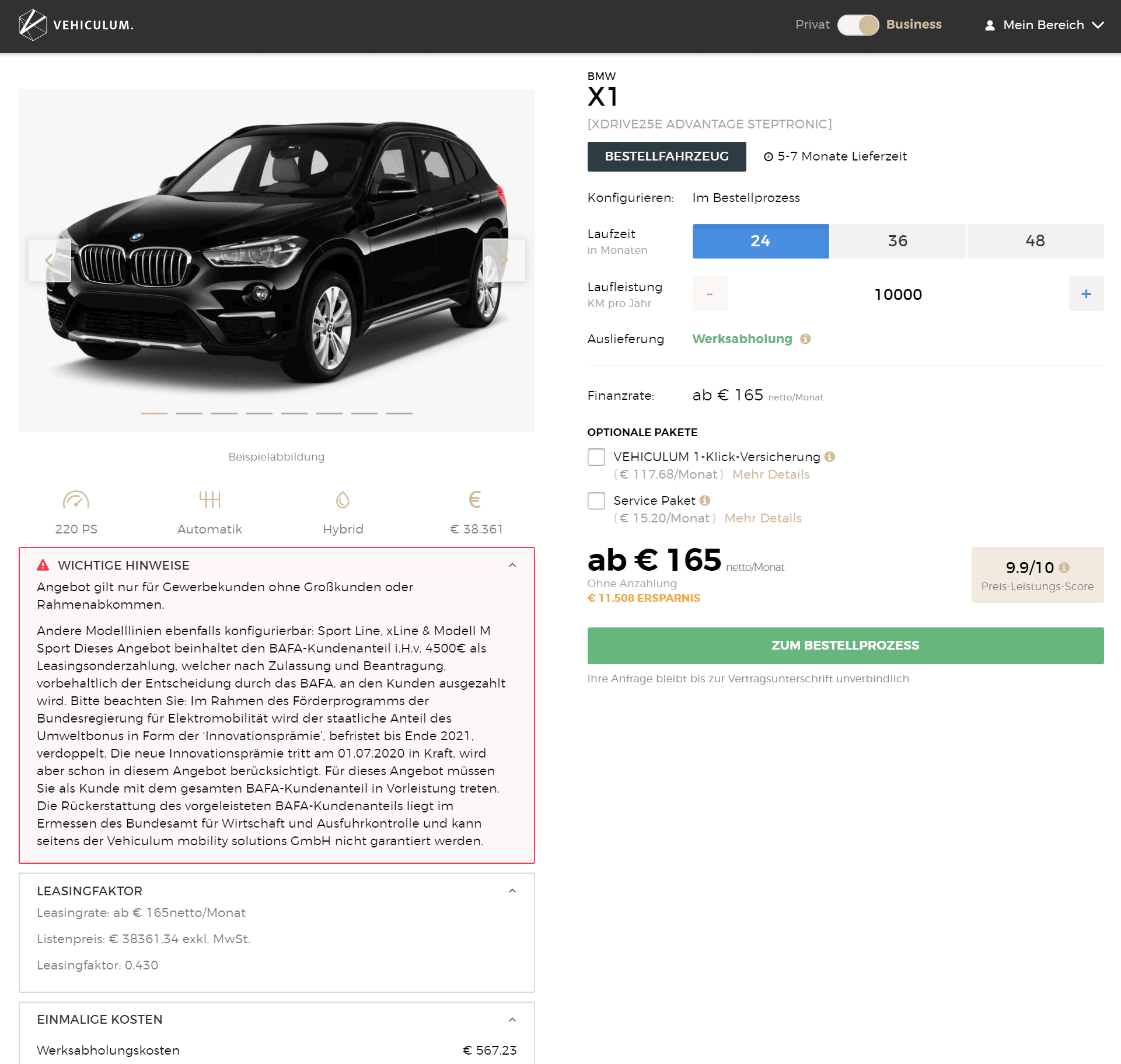Click Zum Bestellprozess button
Image resolution: width=1121 pixels, height=1064 pixels.
[x=846, y=646]
